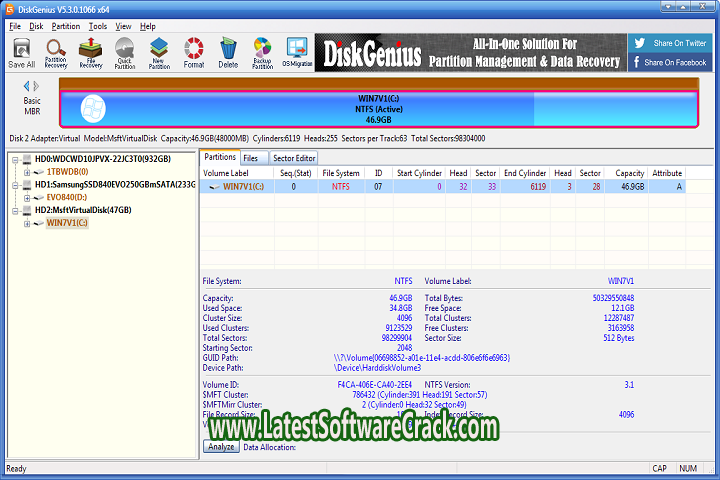Click the Capacity column header

626,173
